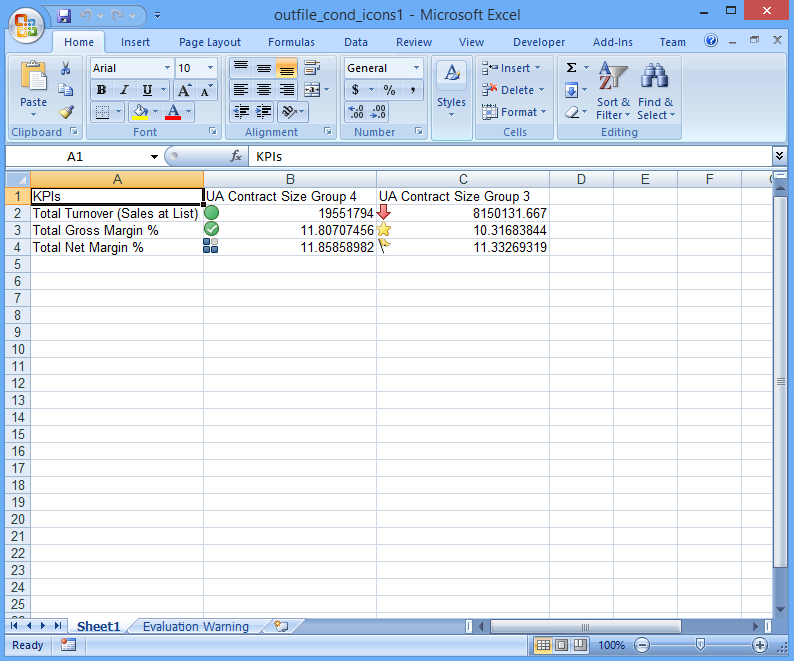Viewport: 794px width, 661px height.
Task: Click the Paste clipboard icon
Action: coord(33,77)
